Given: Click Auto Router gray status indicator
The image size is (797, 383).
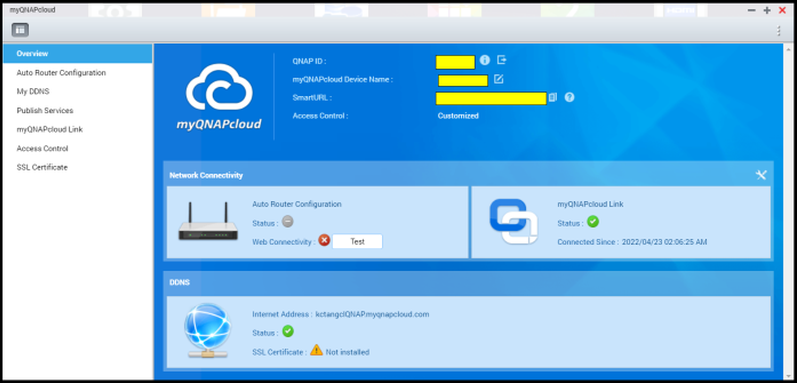Looking at the screenshot, I should click(288, 222).
